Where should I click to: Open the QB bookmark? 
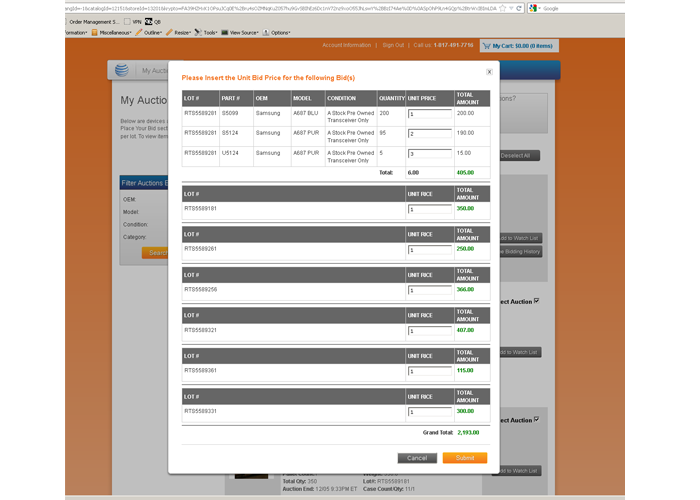click(x=153, y=21)
